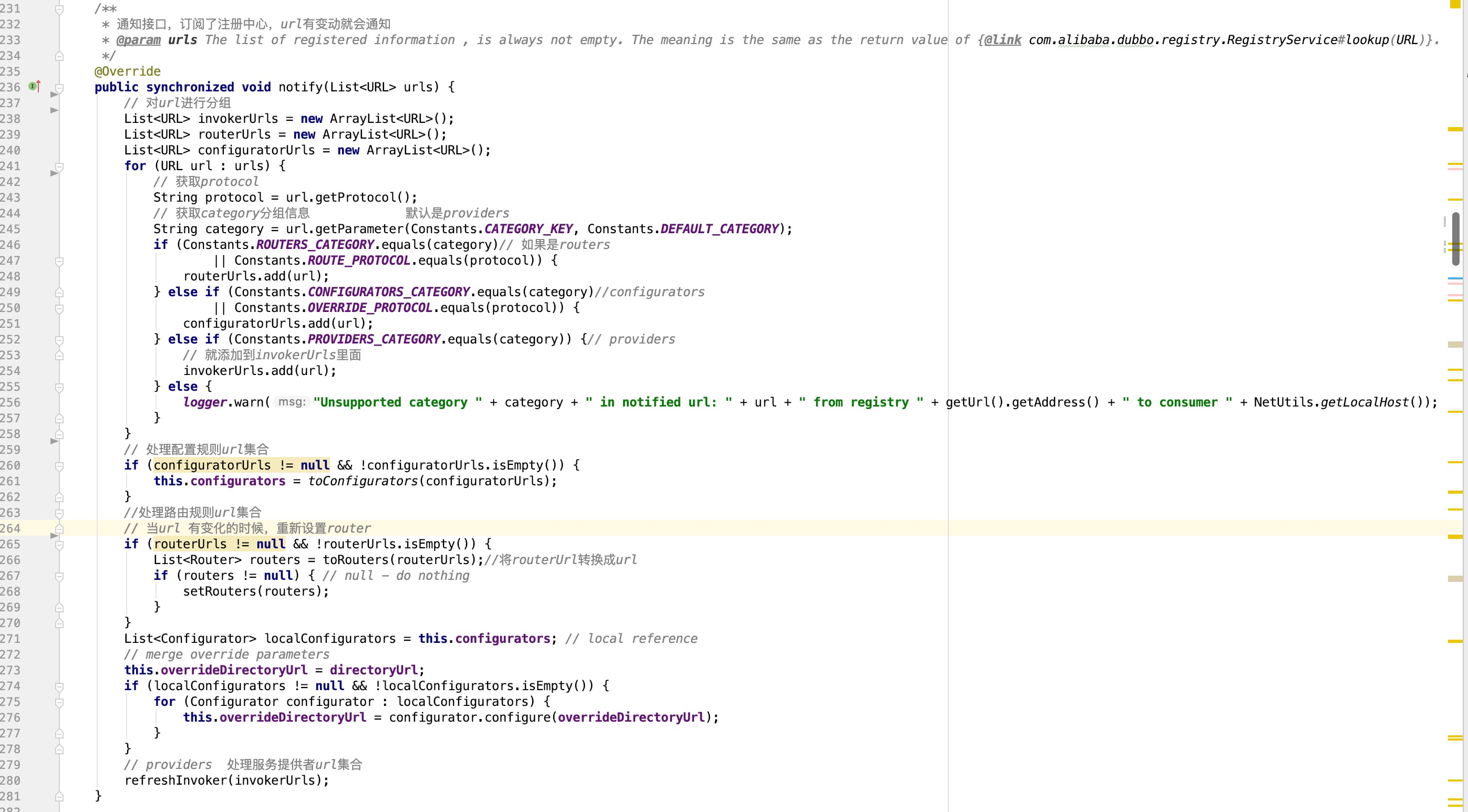Click the msg: parameter hint in logger.warn
This screenshot has height=812, width=1468.
(292, 402)
